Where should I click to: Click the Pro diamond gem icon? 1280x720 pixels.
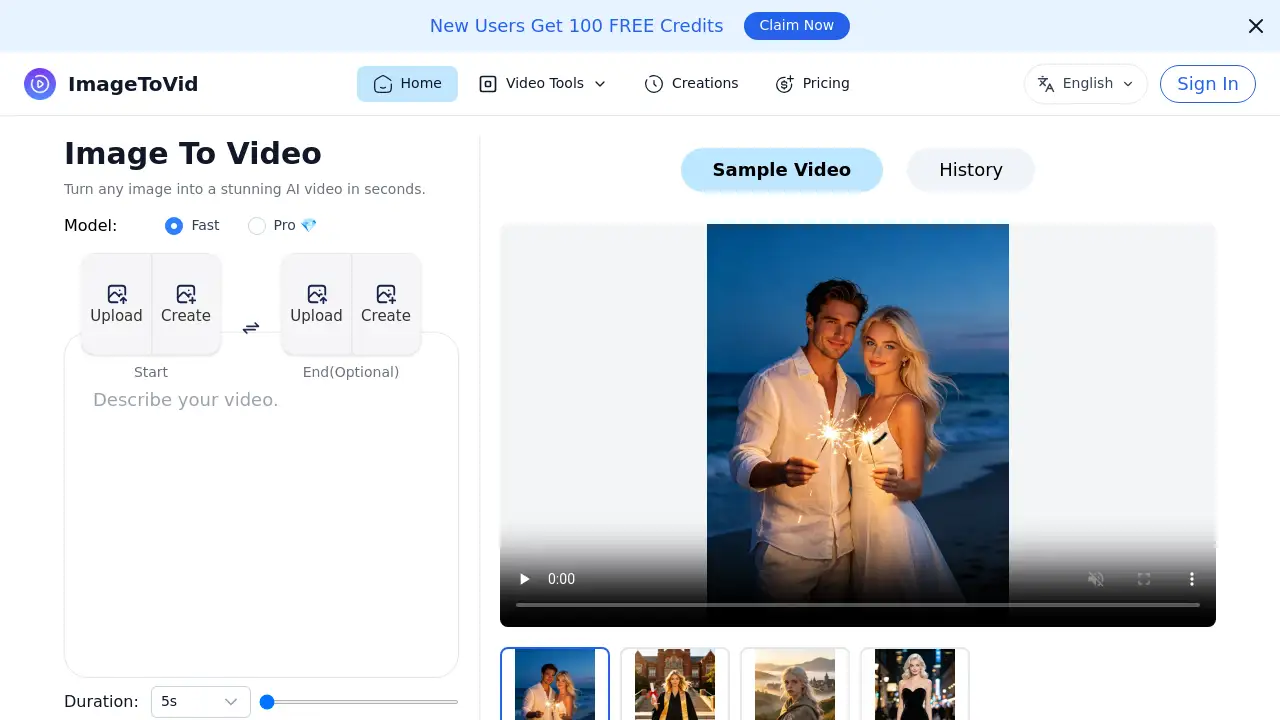tap(309, 226)
